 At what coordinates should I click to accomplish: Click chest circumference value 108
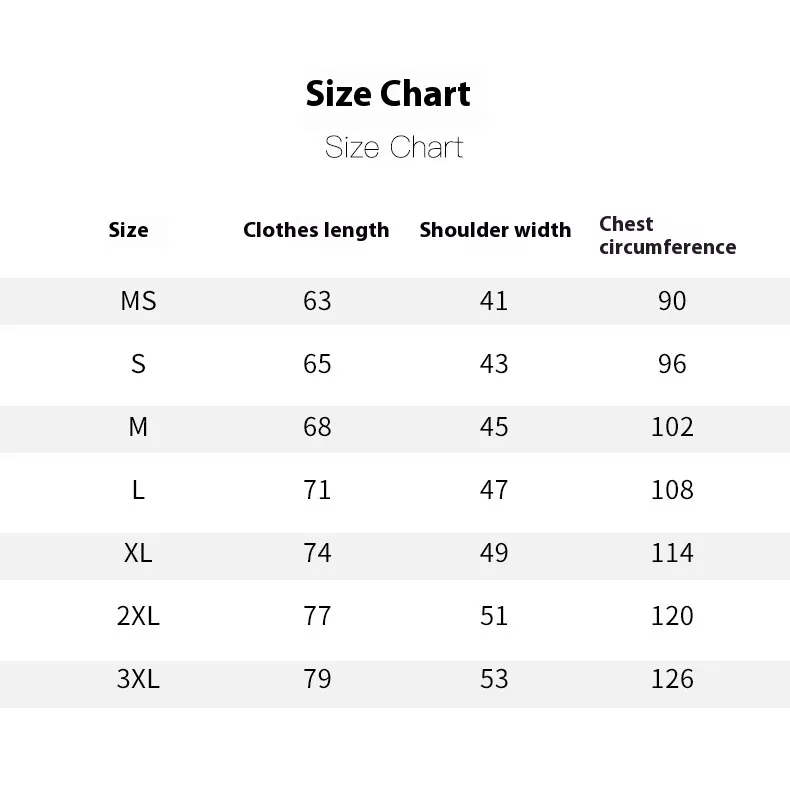(x=672, y=490)
